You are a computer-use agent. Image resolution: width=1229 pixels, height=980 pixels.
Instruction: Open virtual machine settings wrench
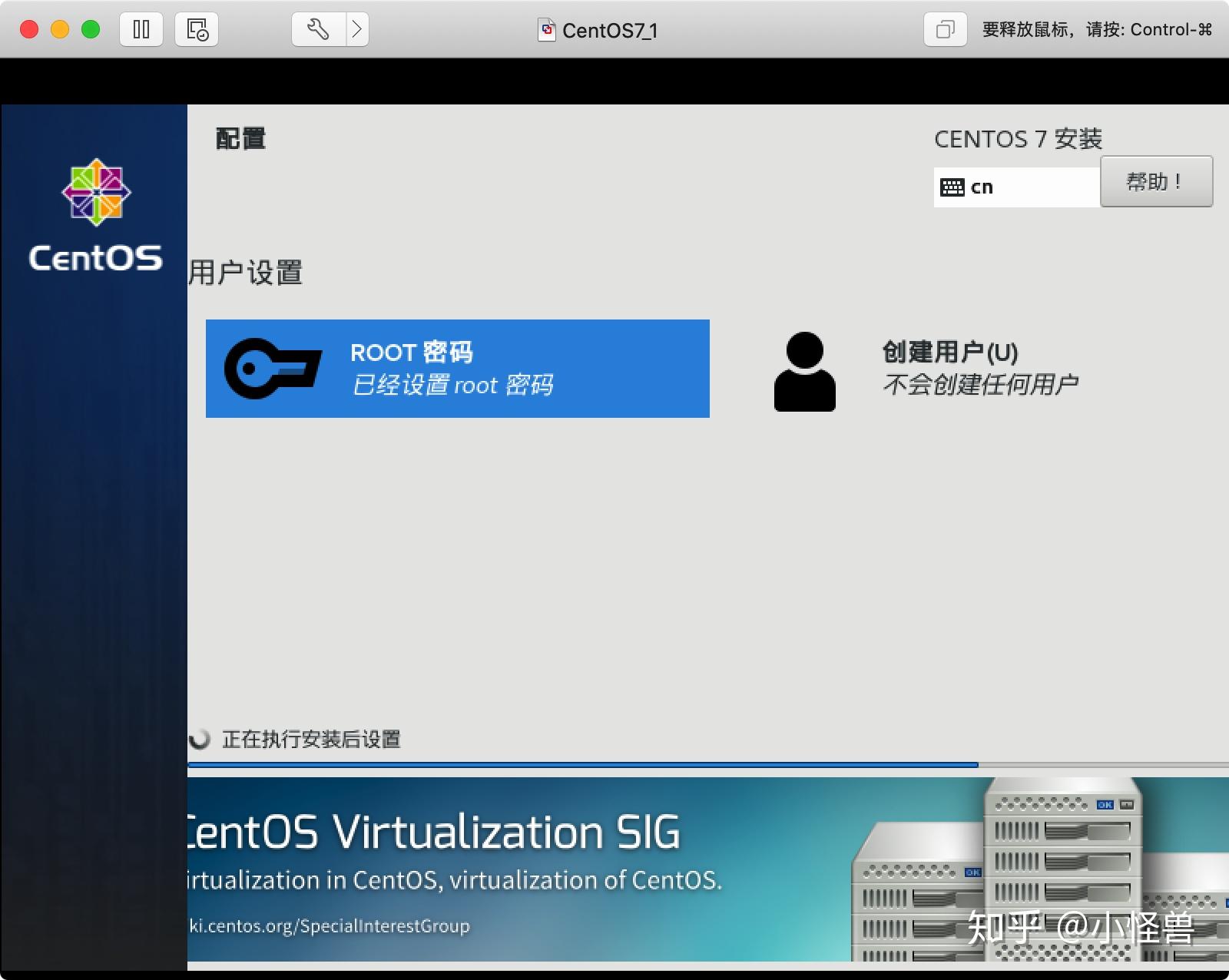319,30
